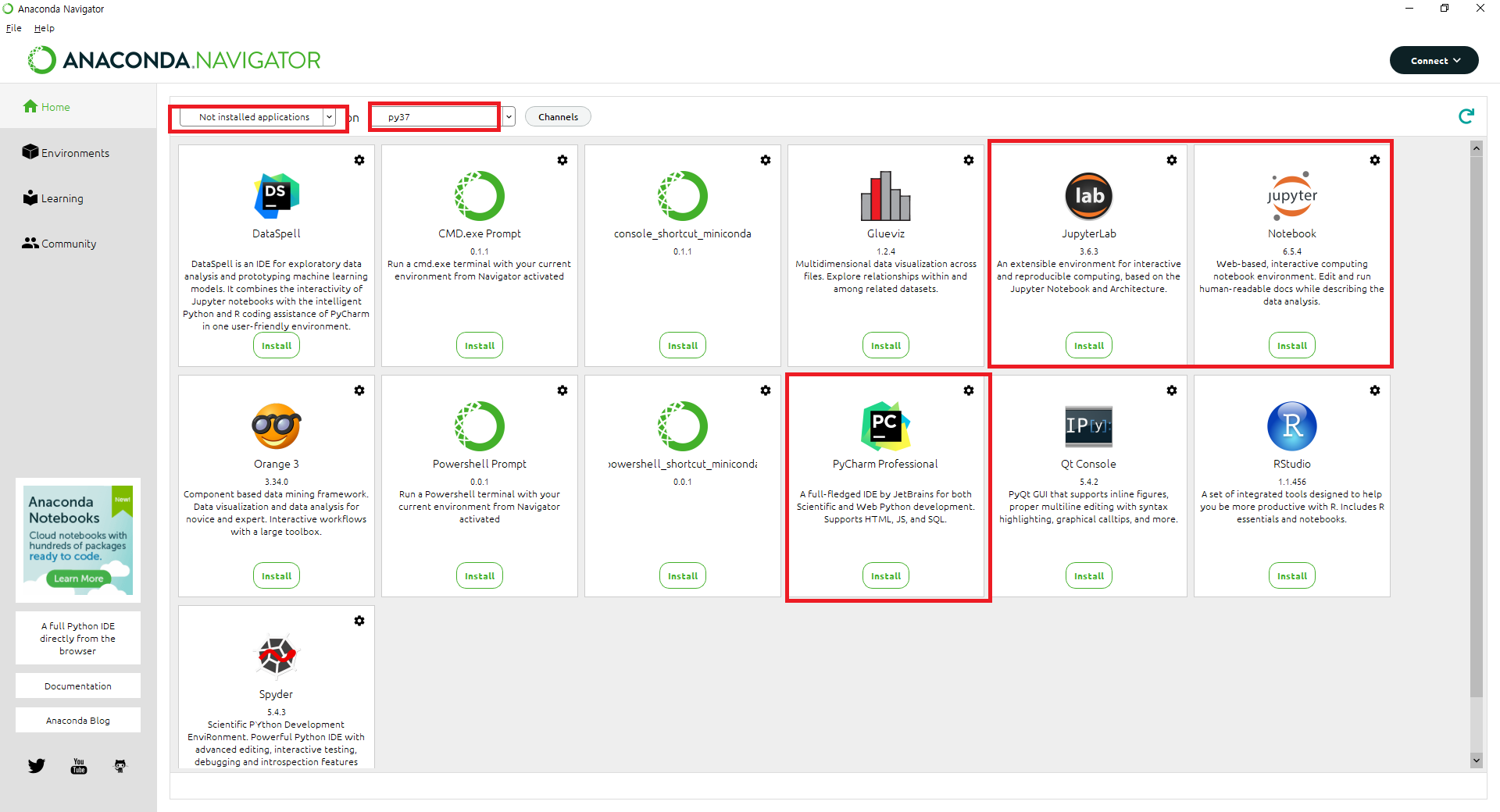Open the Jupyter Notebook gear options
Viewport: 1500px width, 812px height.
(x=1375, y=160)
